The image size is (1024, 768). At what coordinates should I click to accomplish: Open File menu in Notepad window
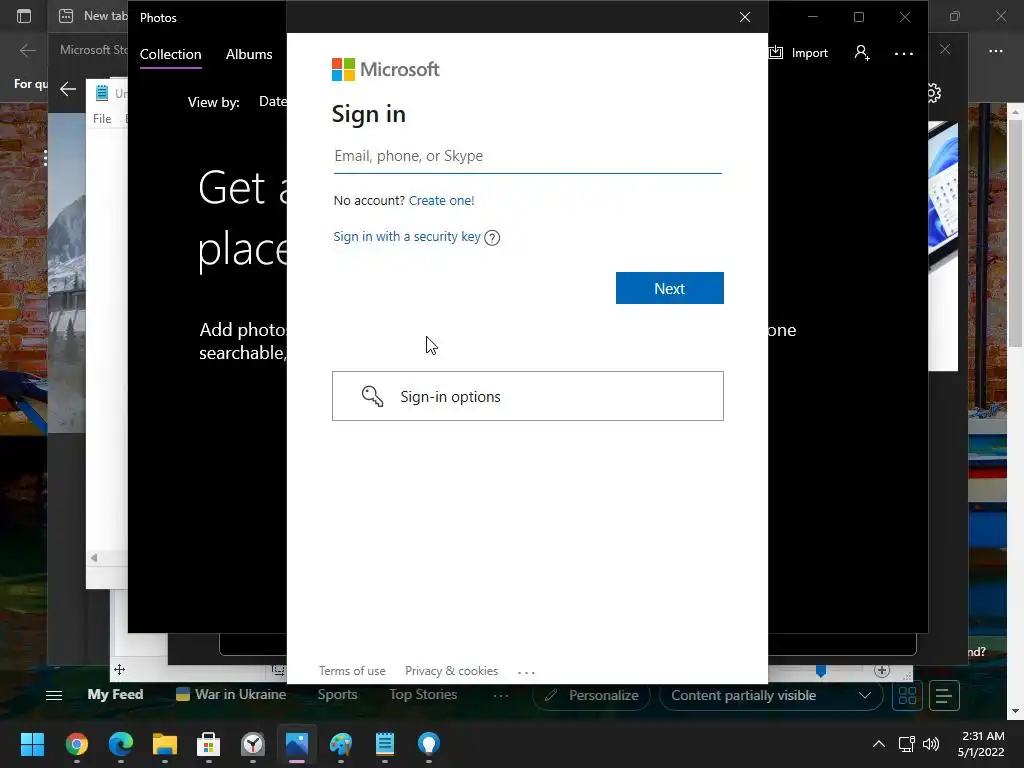(x=102, y=118)
